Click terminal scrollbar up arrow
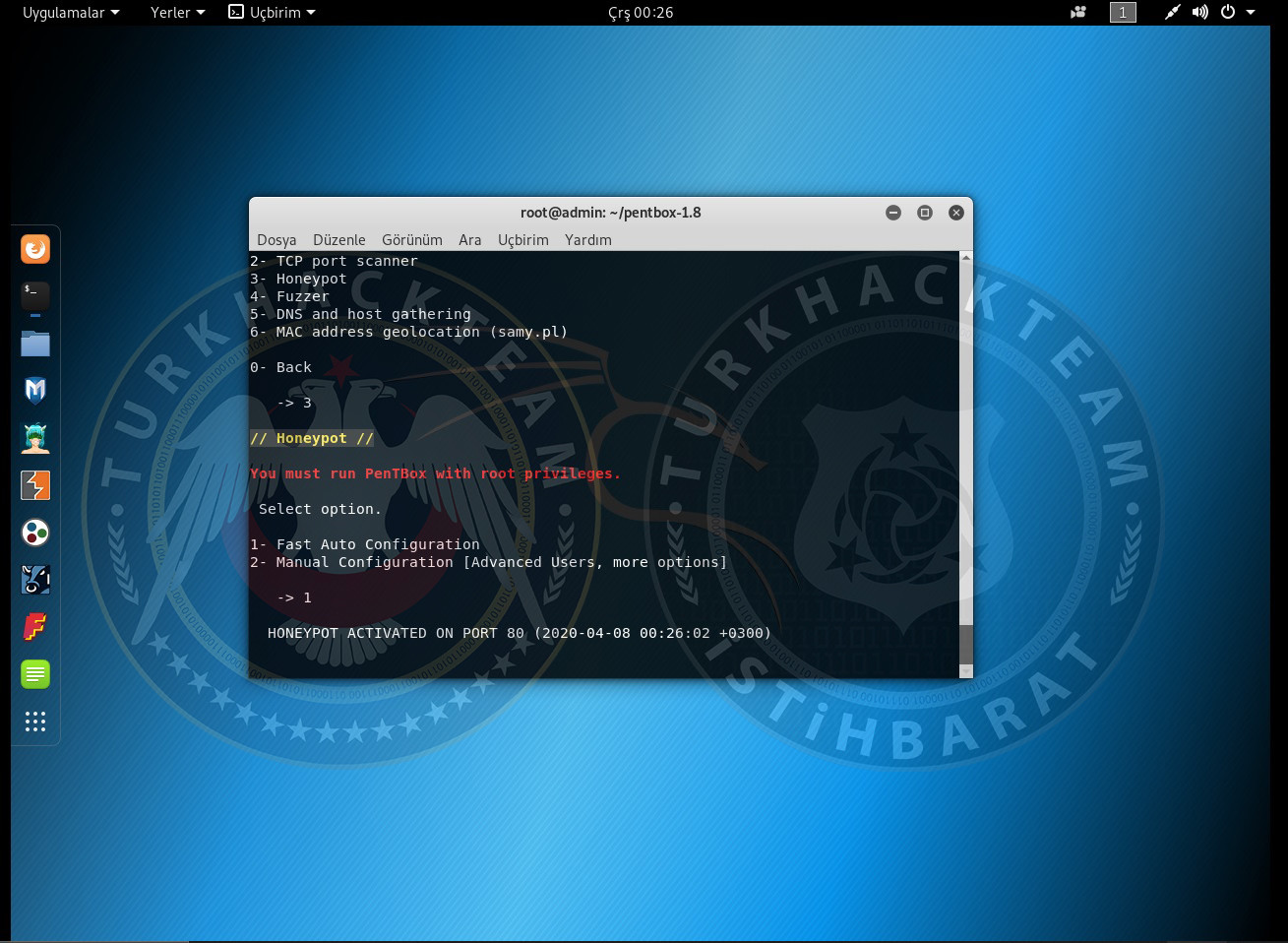 tap(966, 258)
